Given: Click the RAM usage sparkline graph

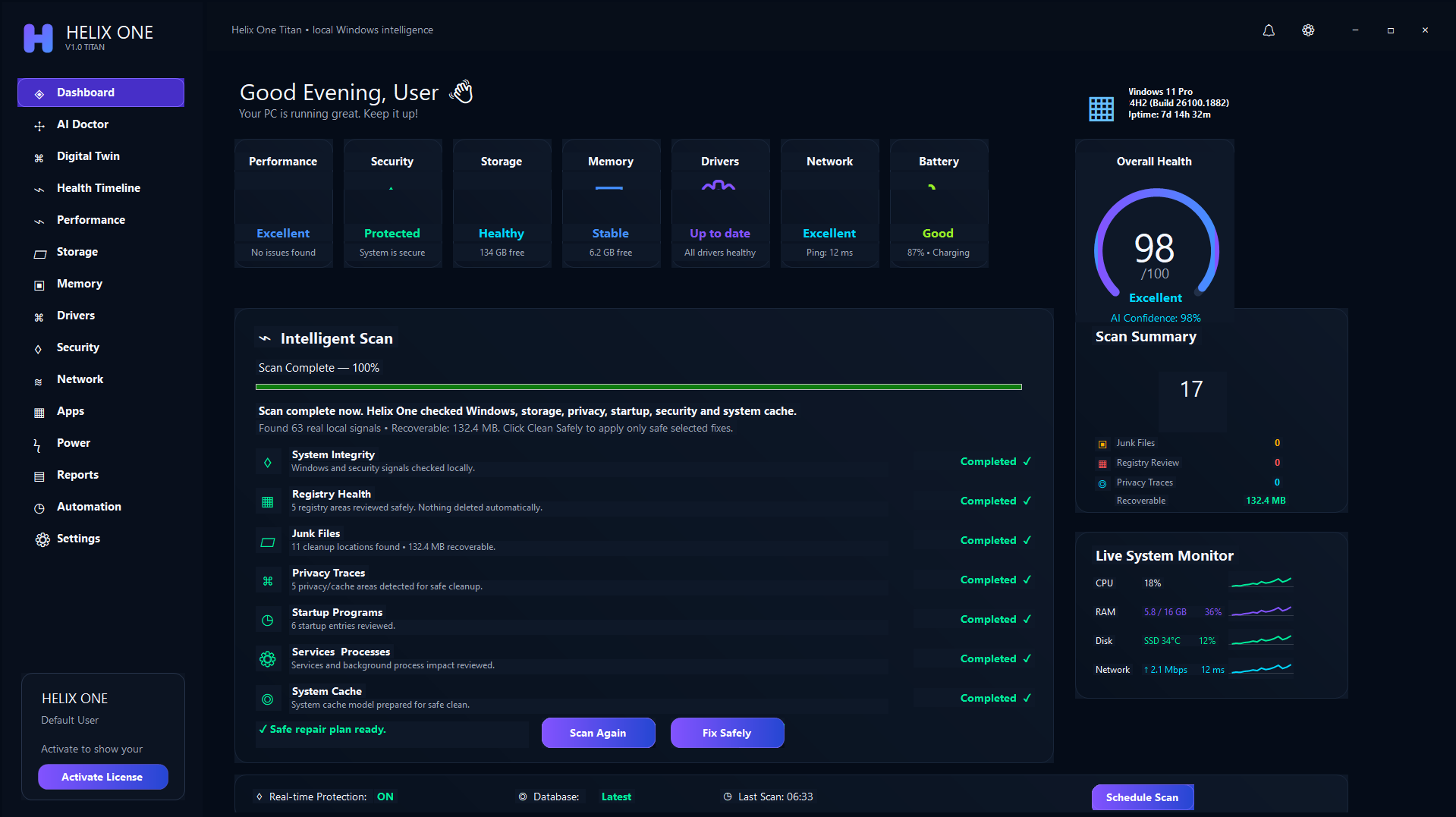Looking at the screenshot, I should click(1261, 611).
